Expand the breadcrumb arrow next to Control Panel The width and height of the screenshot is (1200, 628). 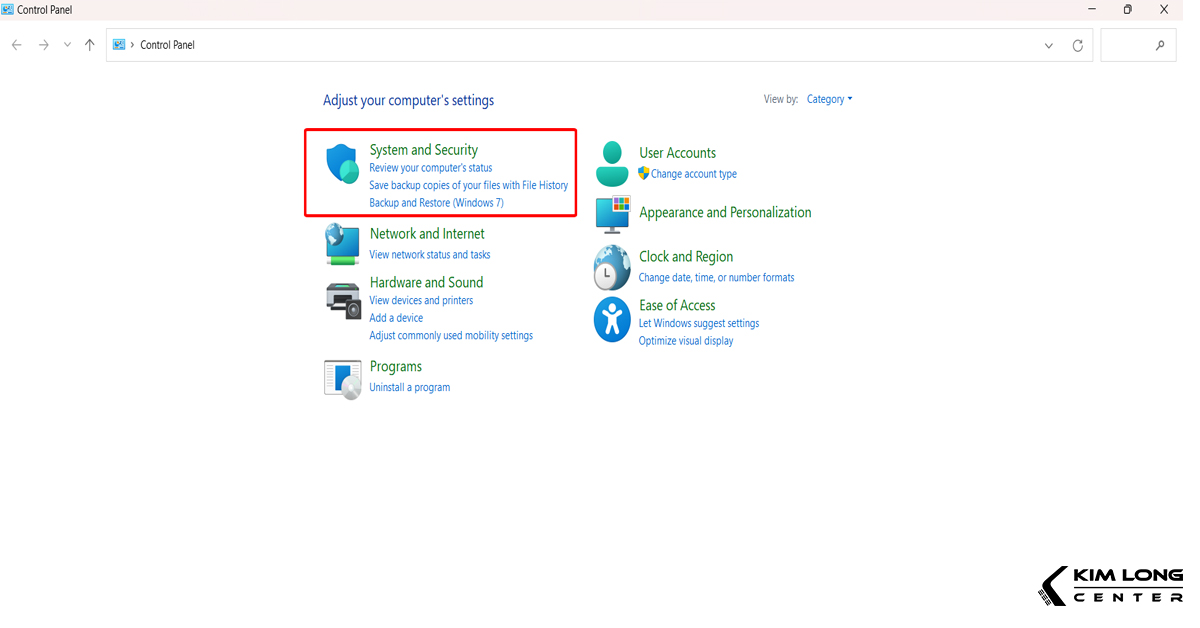[133, 44]
